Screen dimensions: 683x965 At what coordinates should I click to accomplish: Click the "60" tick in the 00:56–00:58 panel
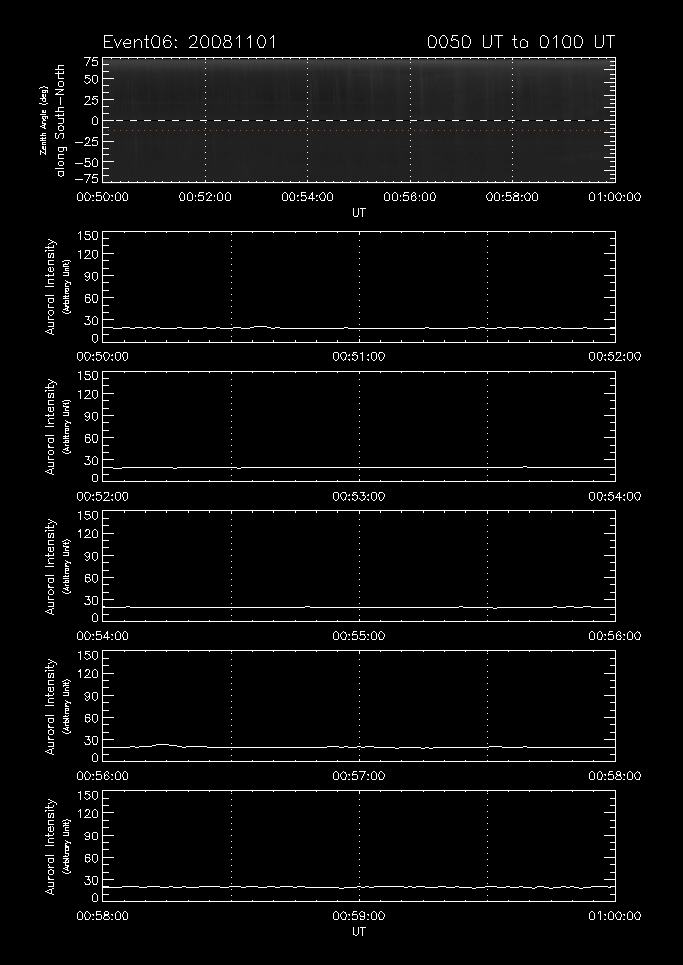click(x=92, y=718)
